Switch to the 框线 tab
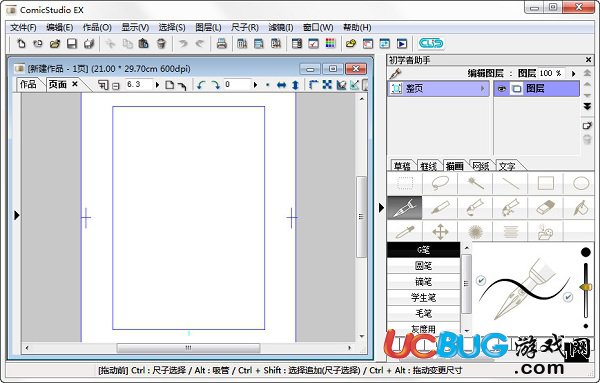Viewport: 600px width, 383px height. [x=428, y=166]
